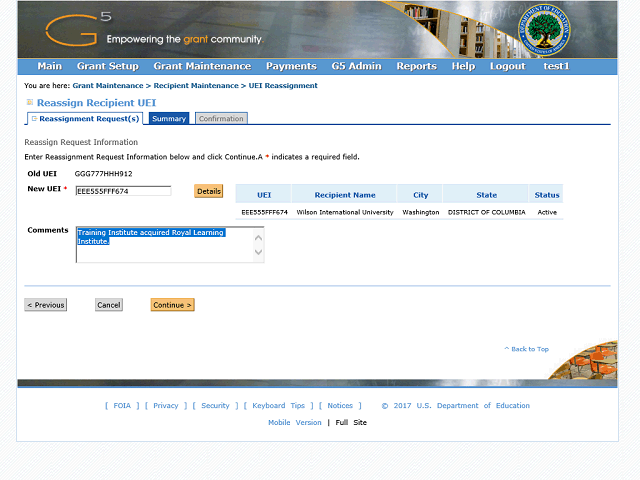
Task: Click the Details button
Action: 208,191
